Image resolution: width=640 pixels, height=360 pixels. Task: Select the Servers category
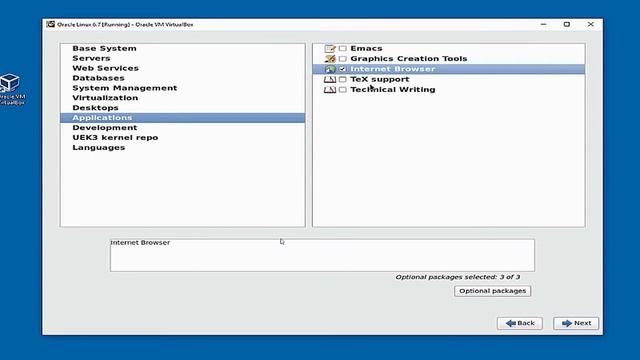(x=182, y=58)
